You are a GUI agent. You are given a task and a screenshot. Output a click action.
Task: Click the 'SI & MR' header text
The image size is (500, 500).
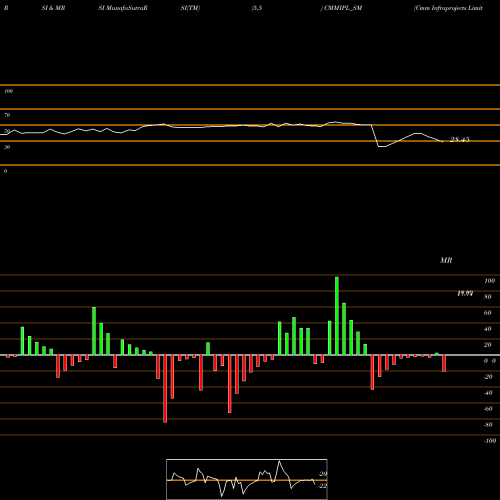coord(53,8)
